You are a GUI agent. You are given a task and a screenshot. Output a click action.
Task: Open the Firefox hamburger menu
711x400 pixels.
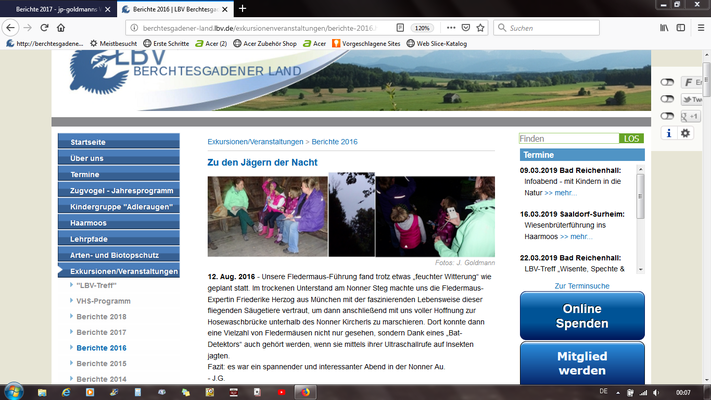coord(701,28)
